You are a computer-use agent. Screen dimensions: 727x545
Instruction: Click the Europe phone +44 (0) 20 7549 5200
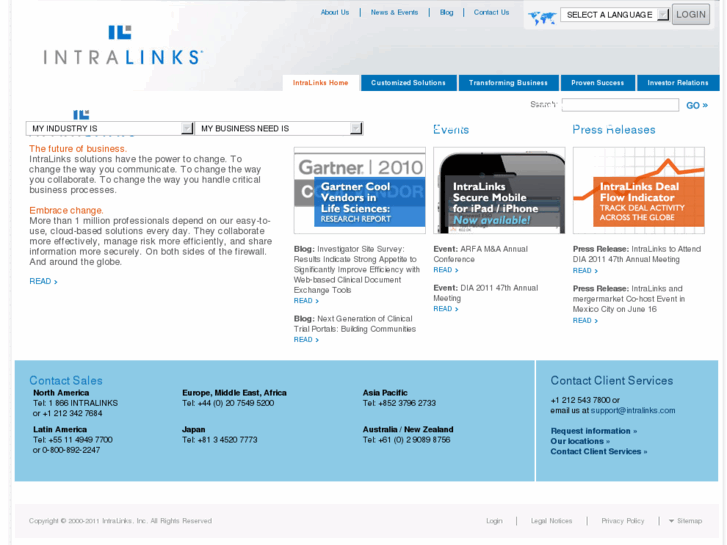(x=236, y=403)
